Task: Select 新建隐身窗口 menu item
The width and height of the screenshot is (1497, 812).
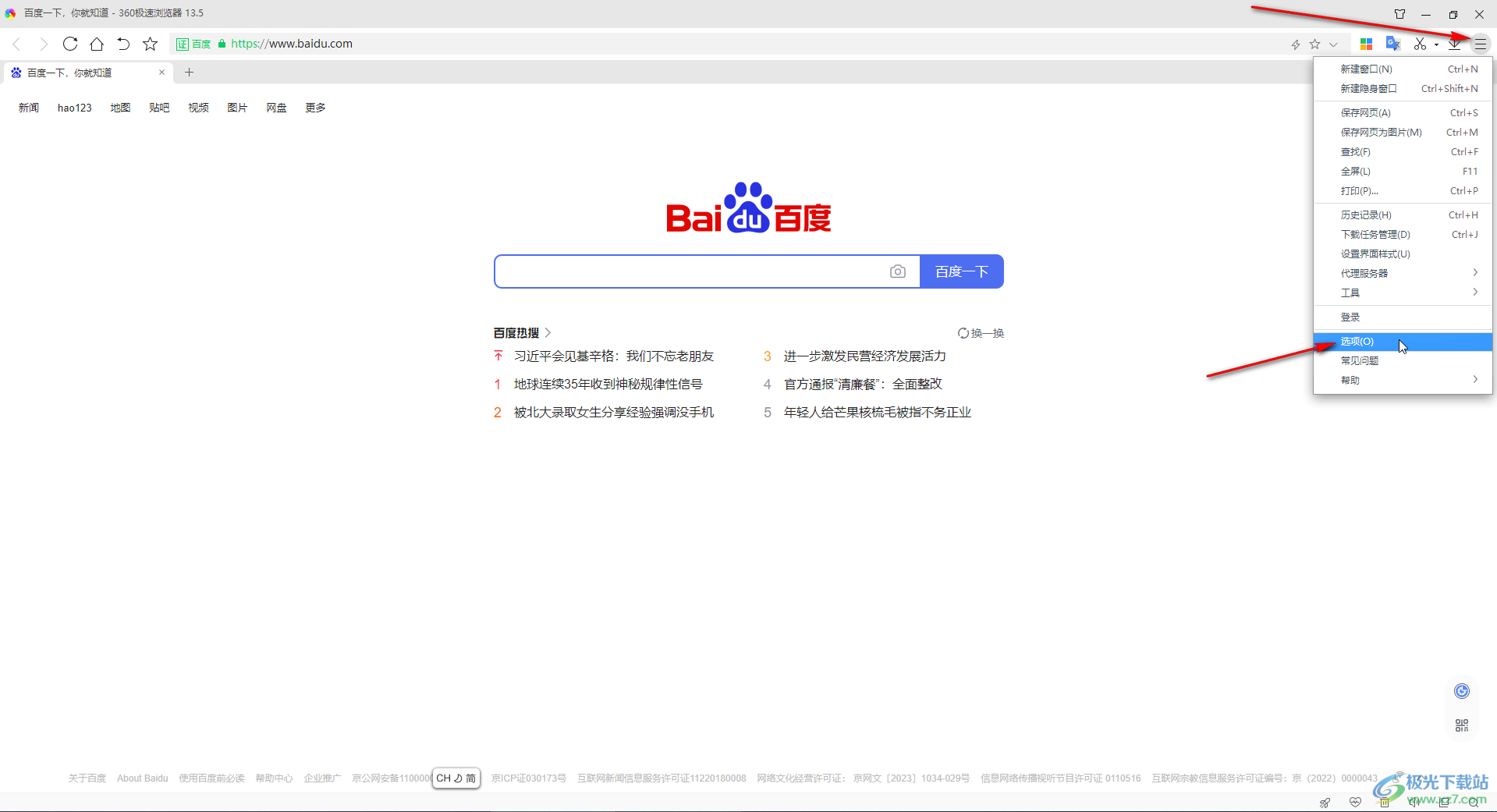Action: [x=1403, y=89]
